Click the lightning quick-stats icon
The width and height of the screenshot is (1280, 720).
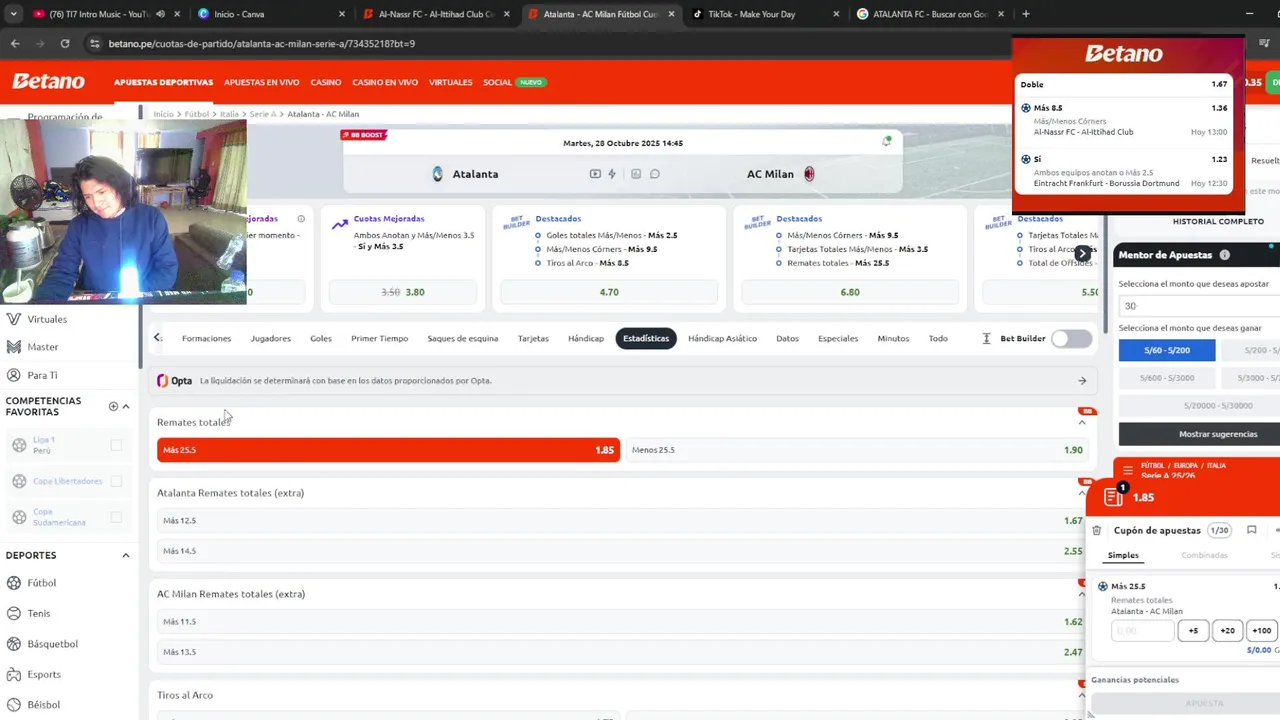click(612, 174)
